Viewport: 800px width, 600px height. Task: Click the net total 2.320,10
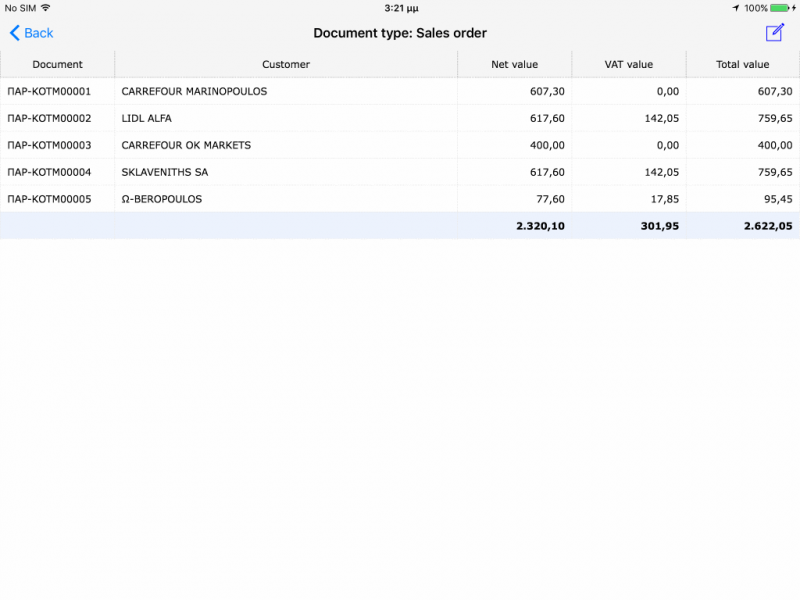point(540,226)
